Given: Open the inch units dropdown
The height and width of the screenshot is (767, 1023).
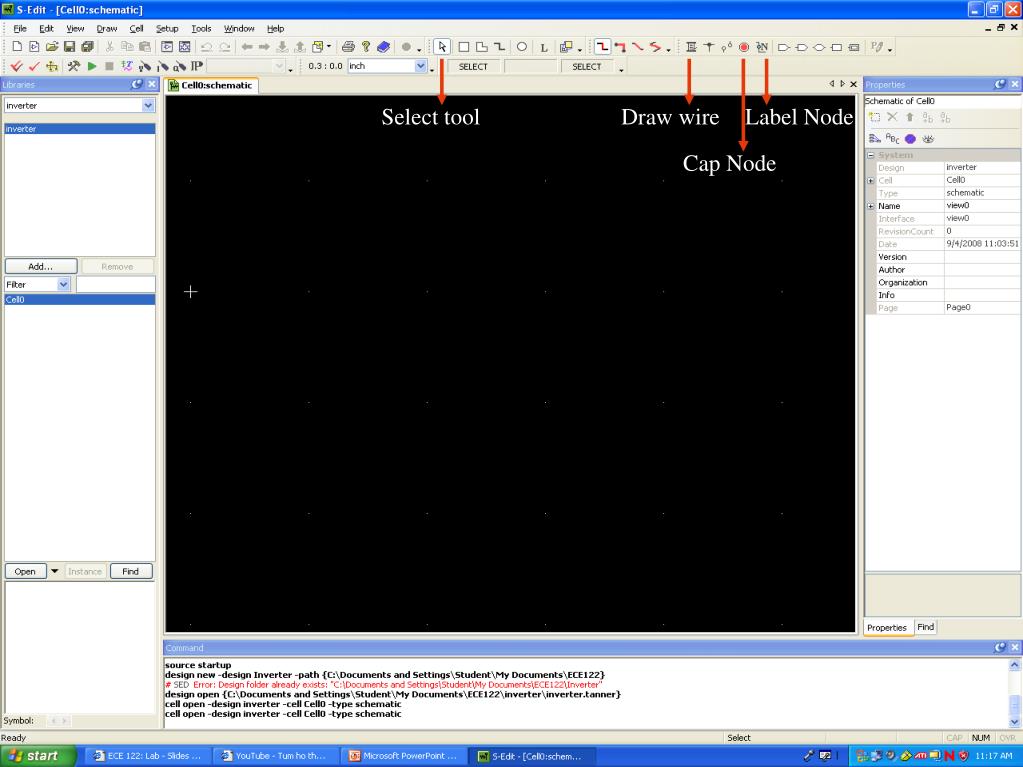Looking at the screenshot, I should (420, 66).
